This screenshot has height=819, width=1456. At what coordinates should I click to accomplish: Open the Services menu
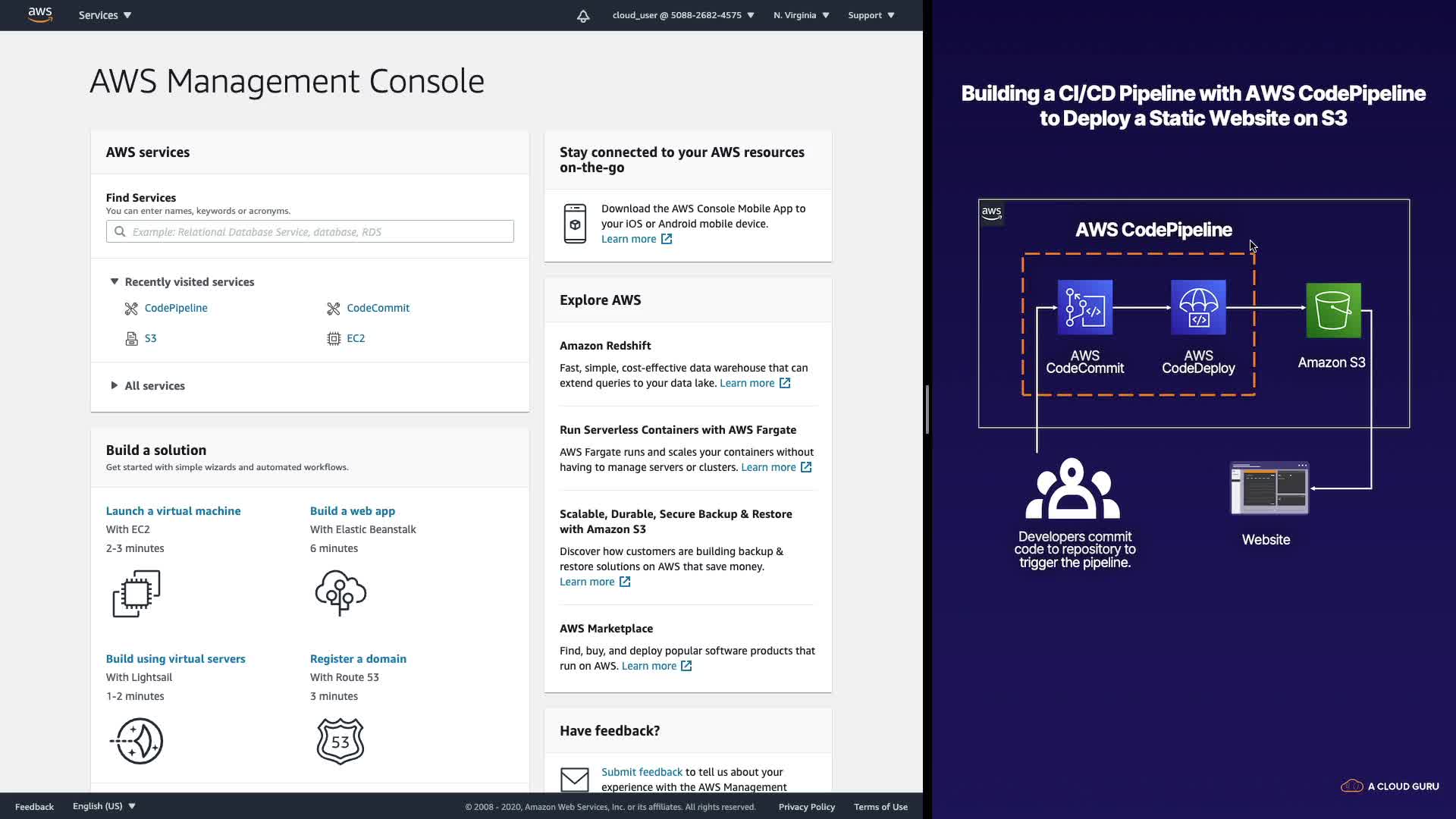(105, 15)
